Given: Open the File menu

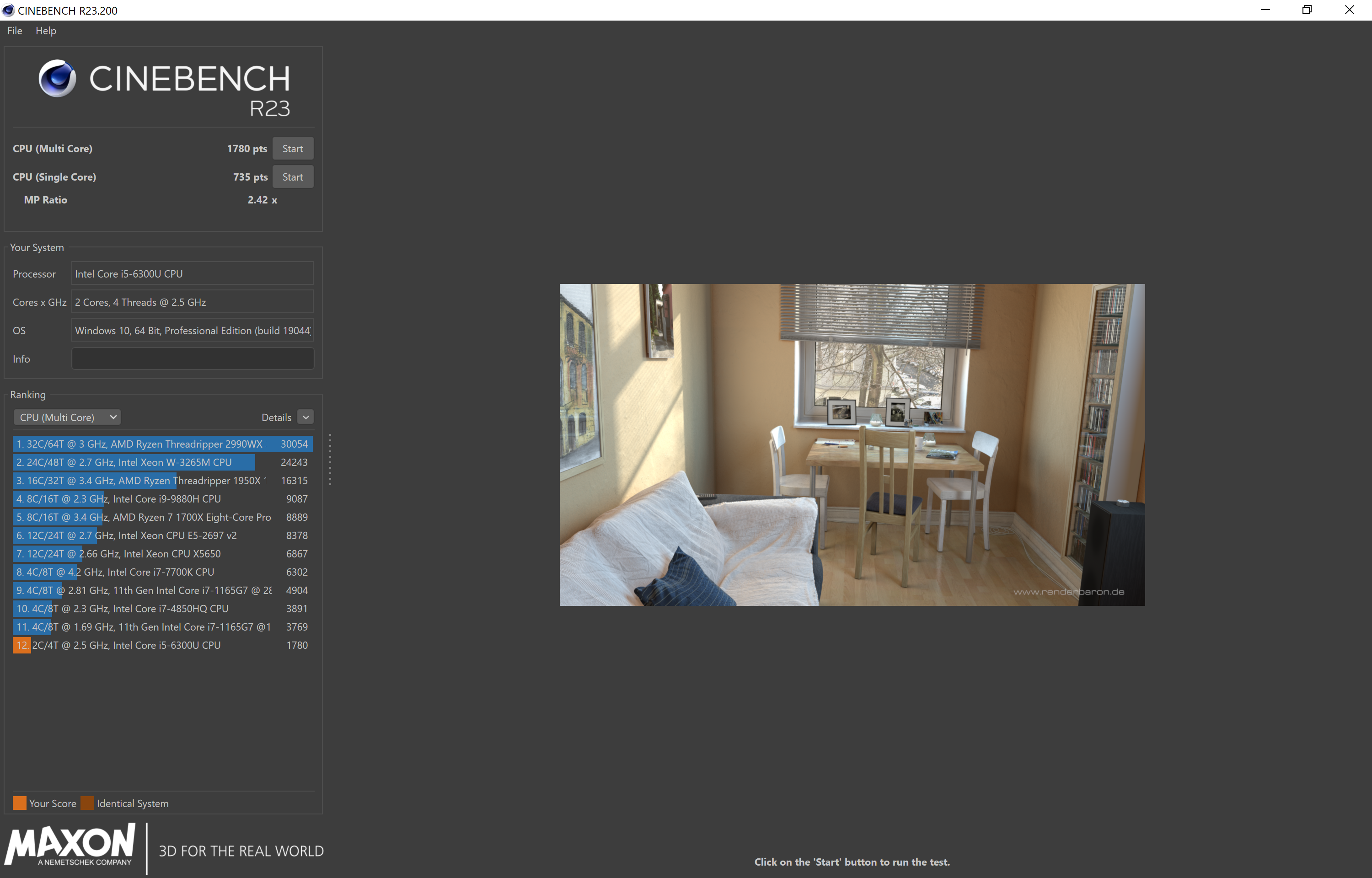Looking at the screenshot, I should click(15, 31).
